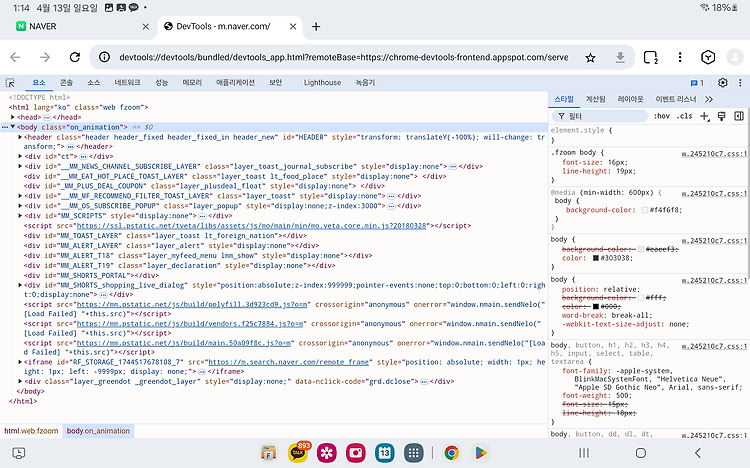Reload the page in Chrome
The image size is (750, 468).
click(75, 57)
